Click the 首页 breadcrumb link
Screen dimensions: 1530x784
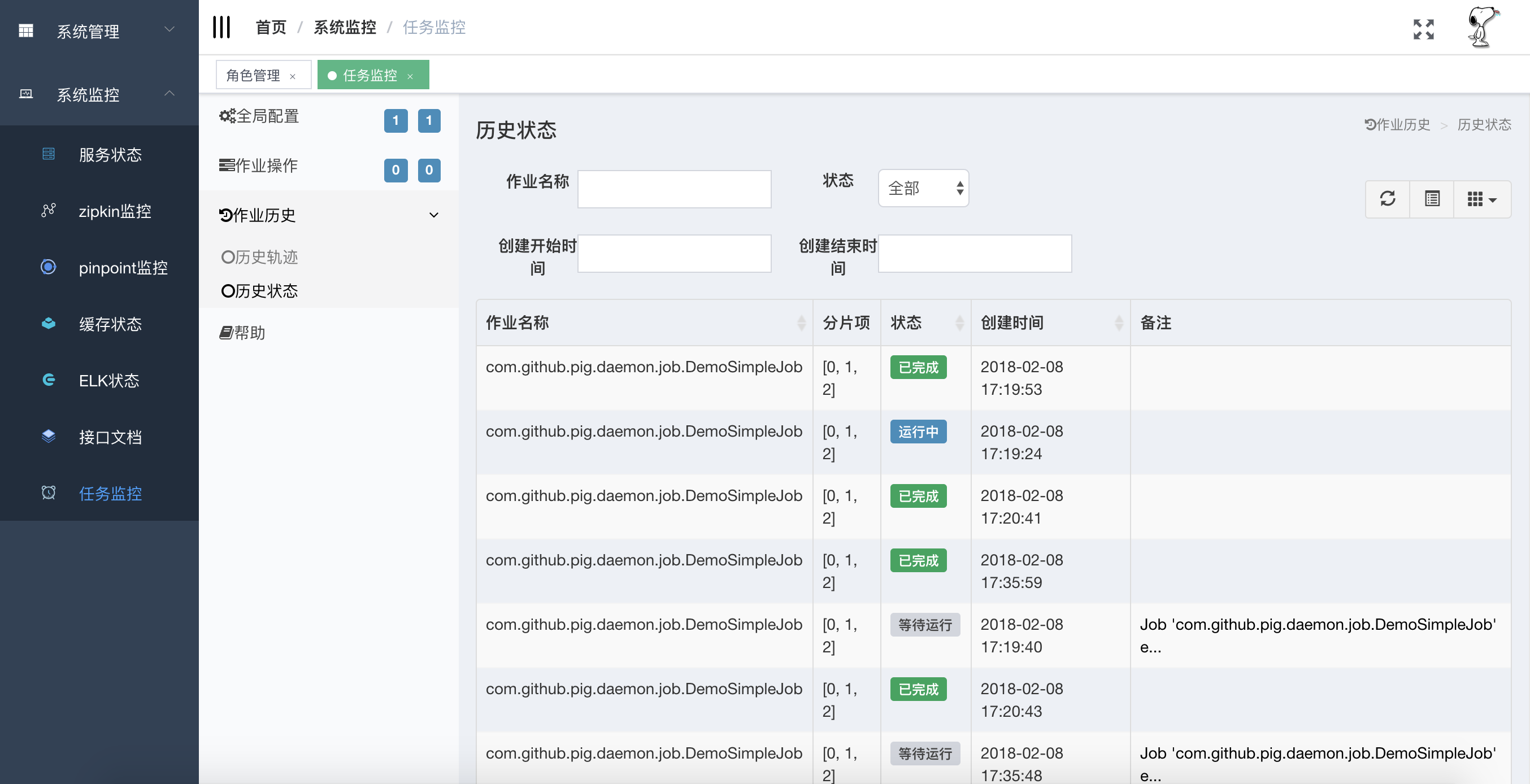tap(271, 27)
